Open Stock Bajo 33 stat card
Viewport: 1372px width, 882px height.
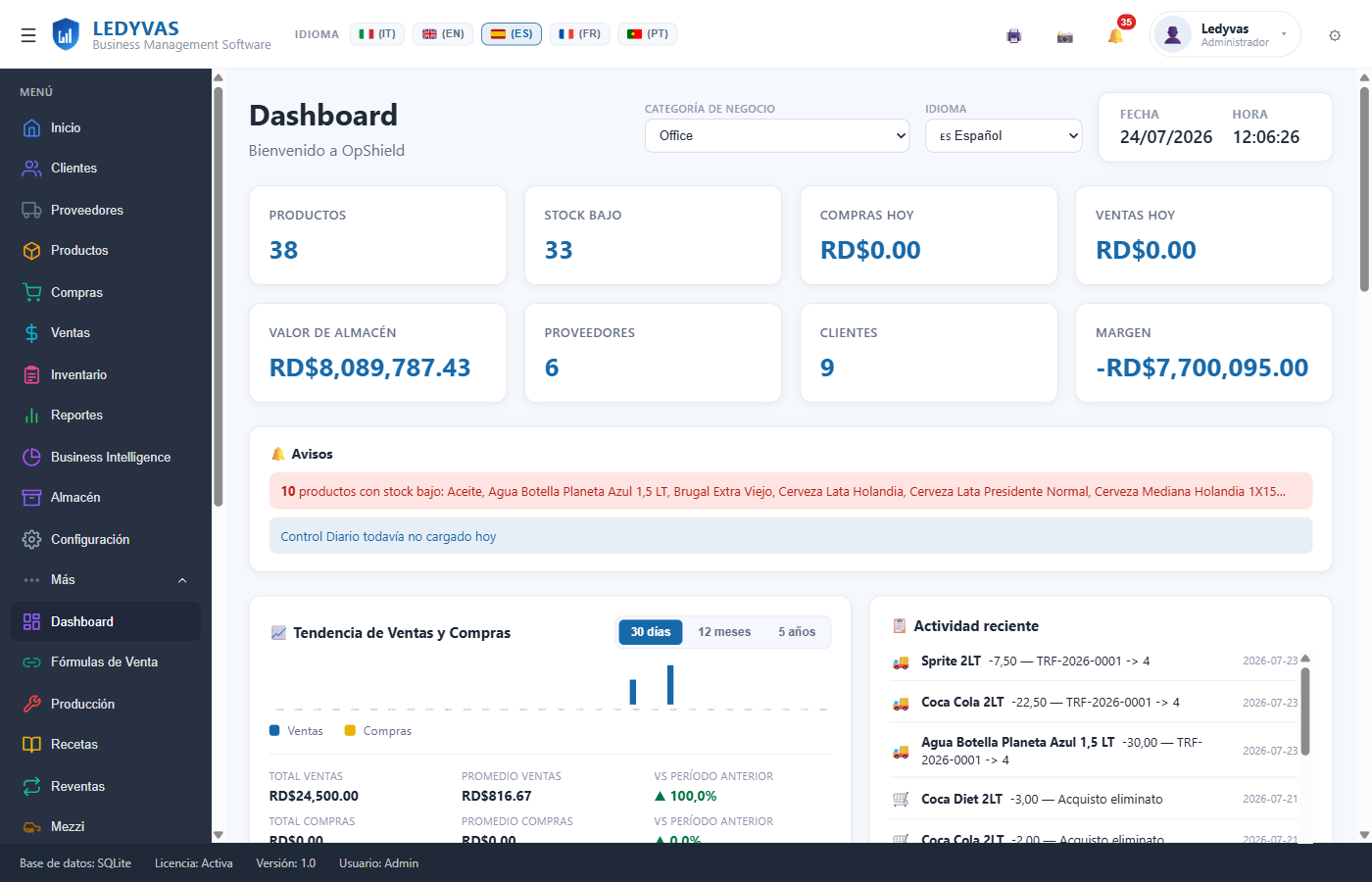click(653, 235)
